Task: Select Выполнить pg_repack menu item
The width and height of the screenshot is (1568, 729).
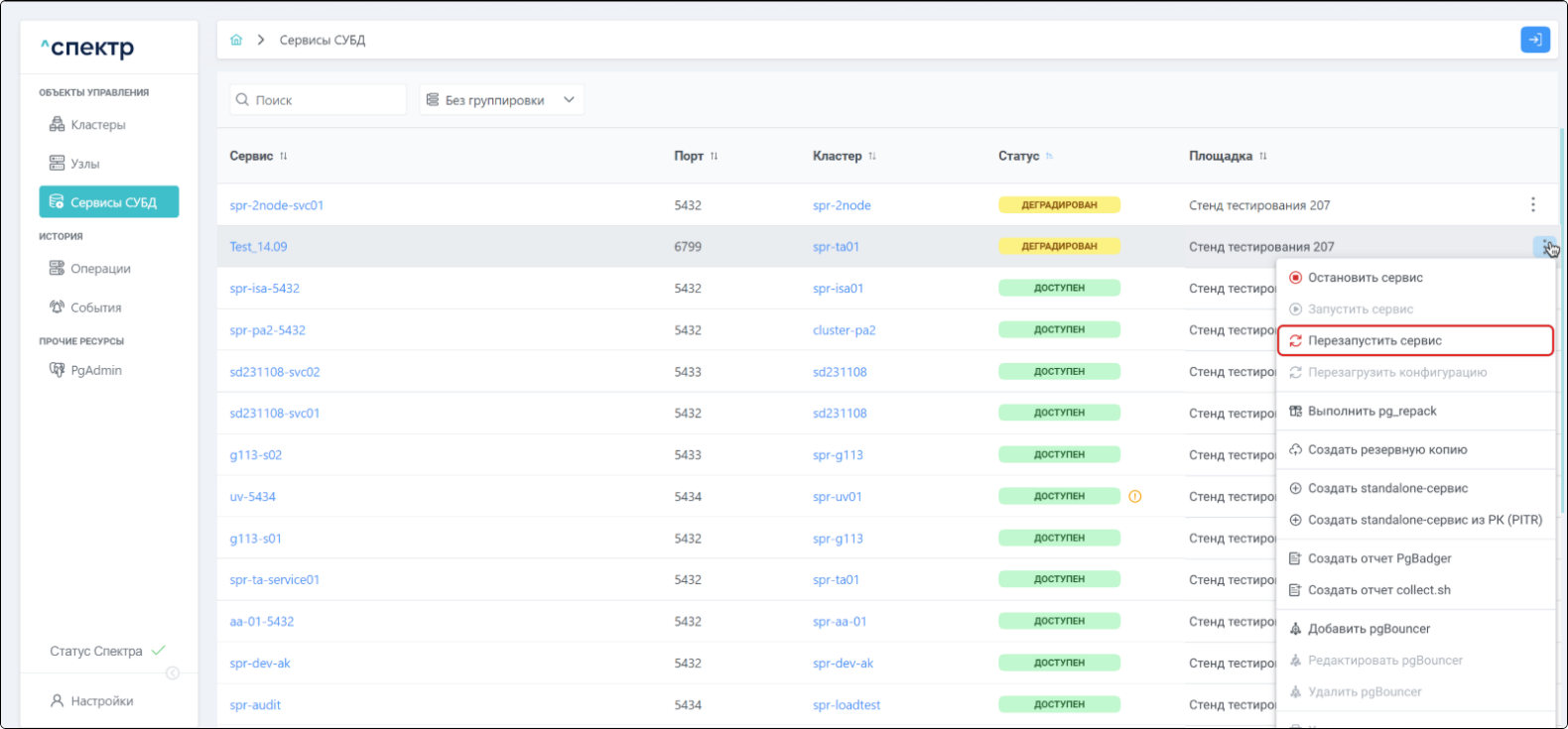Action: 1415,411
